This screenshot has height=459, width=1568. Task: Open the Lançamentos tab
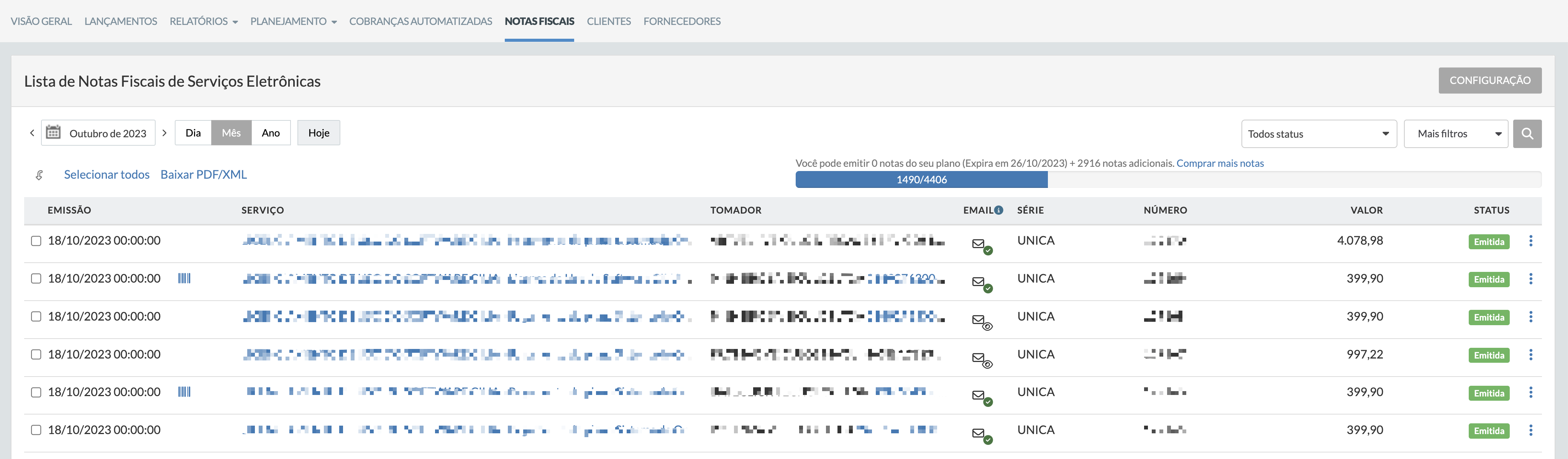120,21
